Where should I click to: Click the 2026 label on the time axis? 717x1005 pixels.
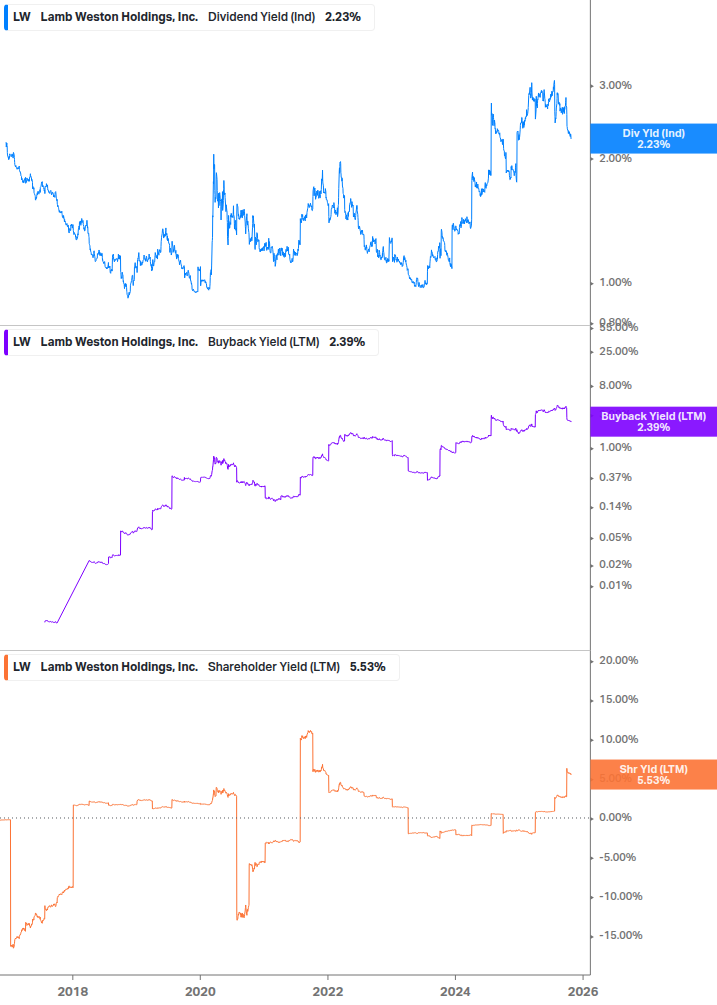(x=583, y=990)
